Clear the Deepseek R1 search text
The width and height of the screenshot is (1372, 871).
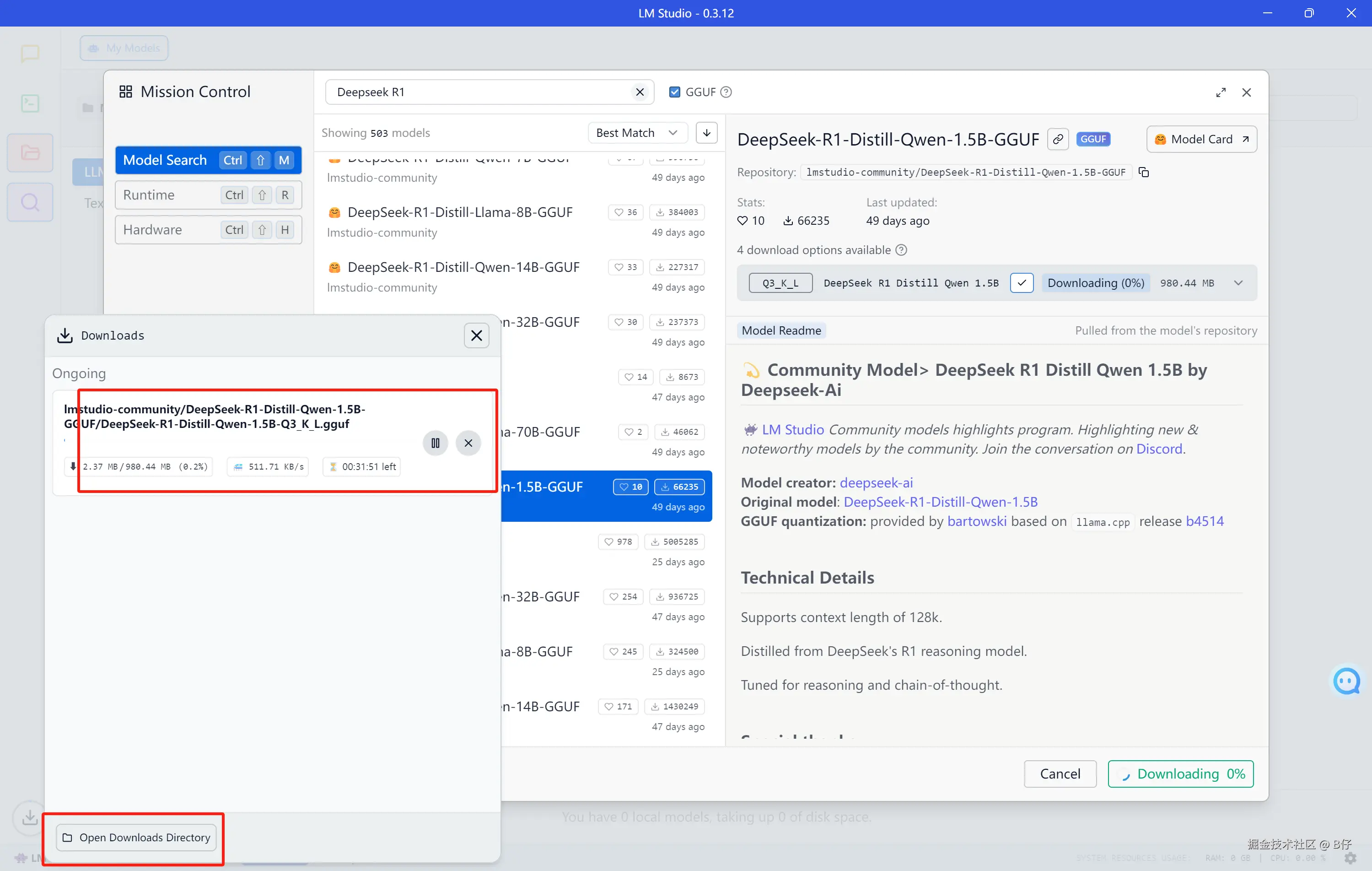point(640,92)
